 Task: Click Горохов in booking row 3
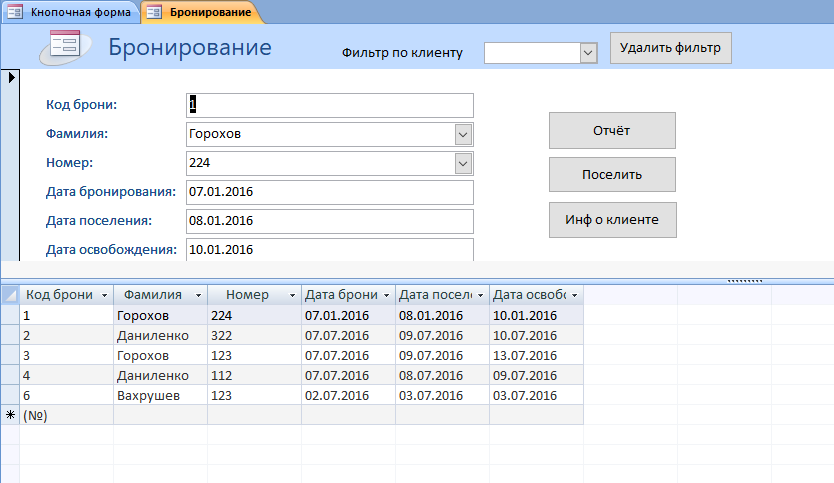coord(161,355)
